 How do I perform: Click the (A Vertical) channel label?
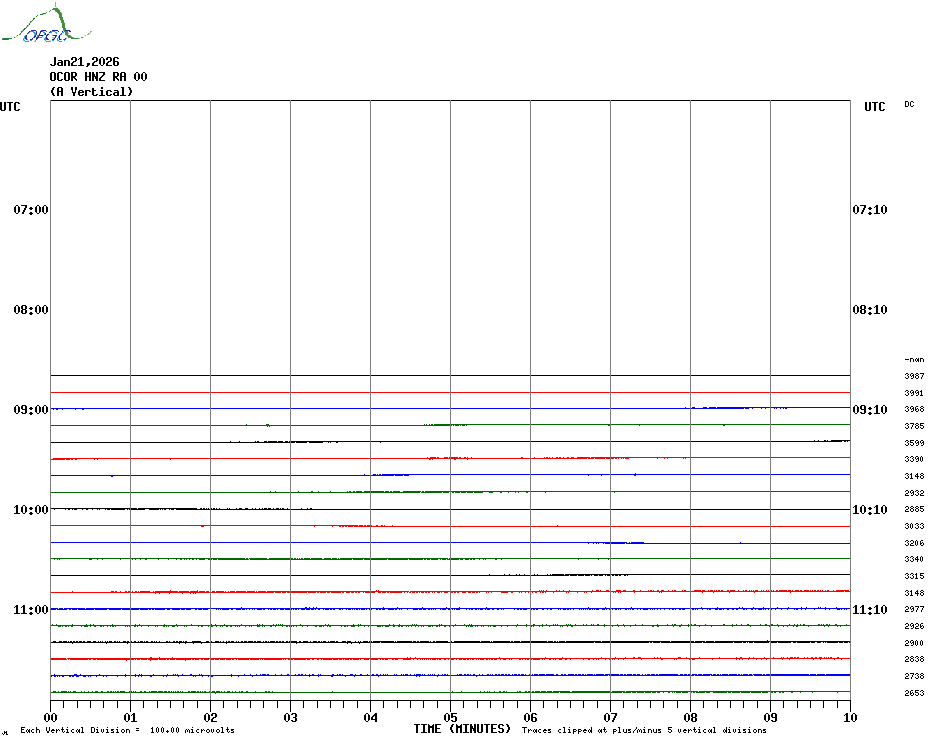91,92
